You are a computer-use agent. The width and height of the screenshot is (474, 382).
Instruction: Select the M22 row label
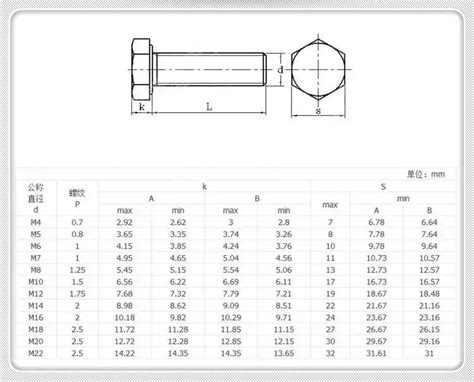(36, 353)
